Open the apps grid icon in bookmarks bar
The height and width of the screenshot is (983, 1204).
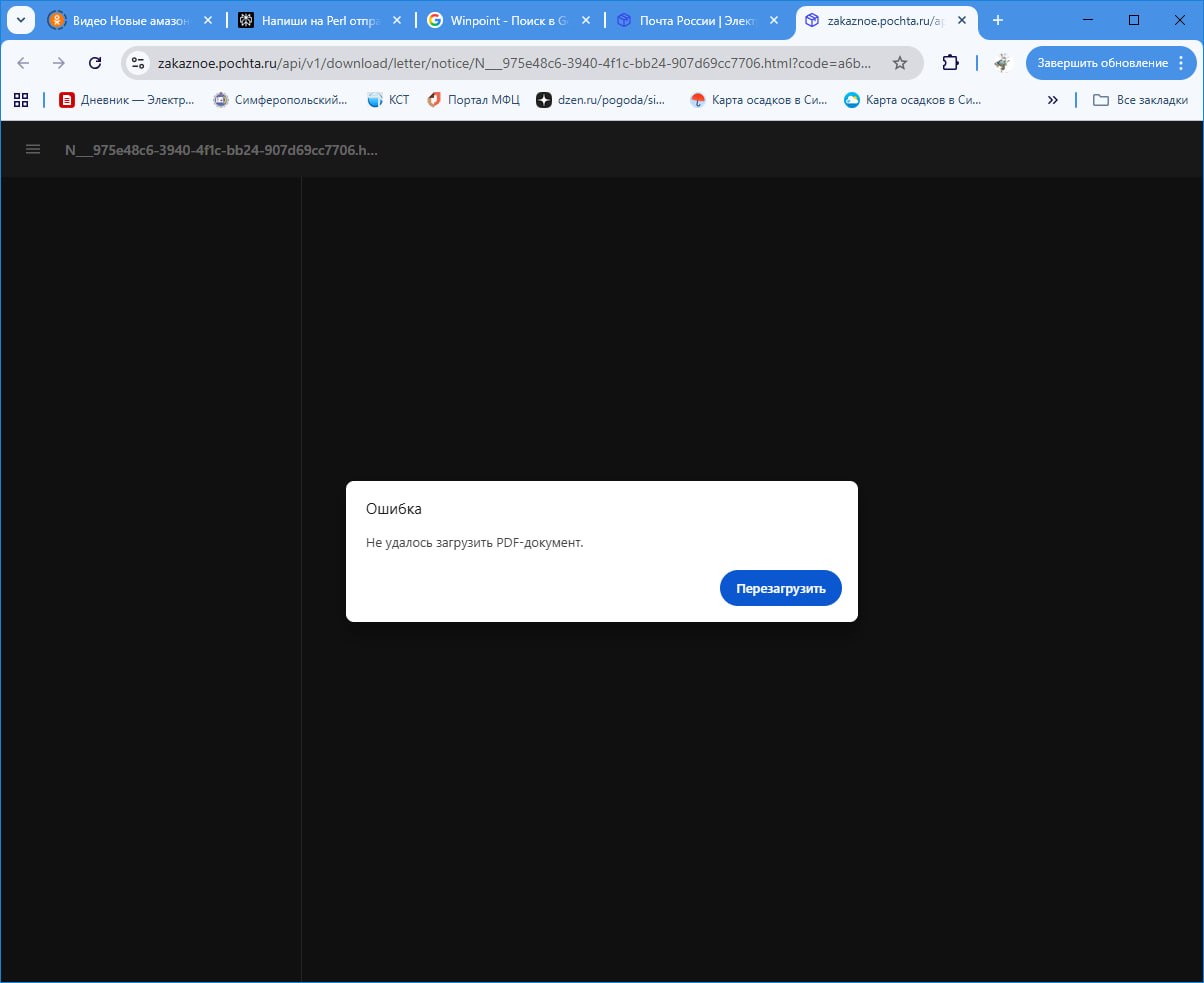click(x=20, y=99)
